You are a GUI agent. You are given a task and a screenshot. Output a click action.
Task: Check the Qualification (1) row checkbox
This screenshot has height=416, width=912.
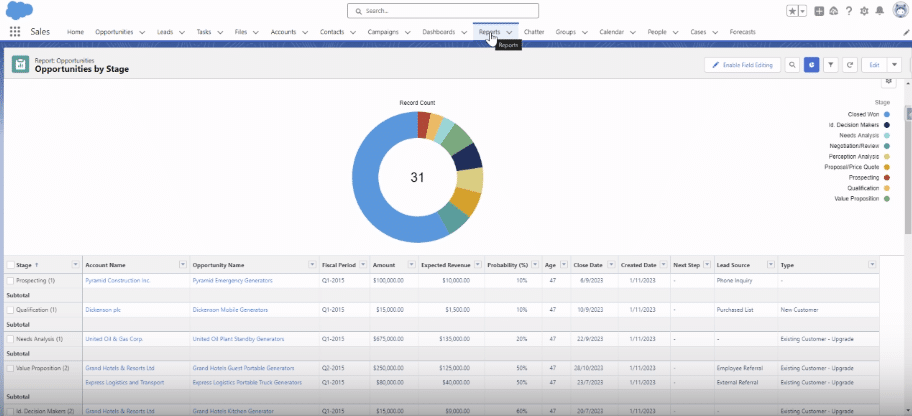click(x=10, y=310)
